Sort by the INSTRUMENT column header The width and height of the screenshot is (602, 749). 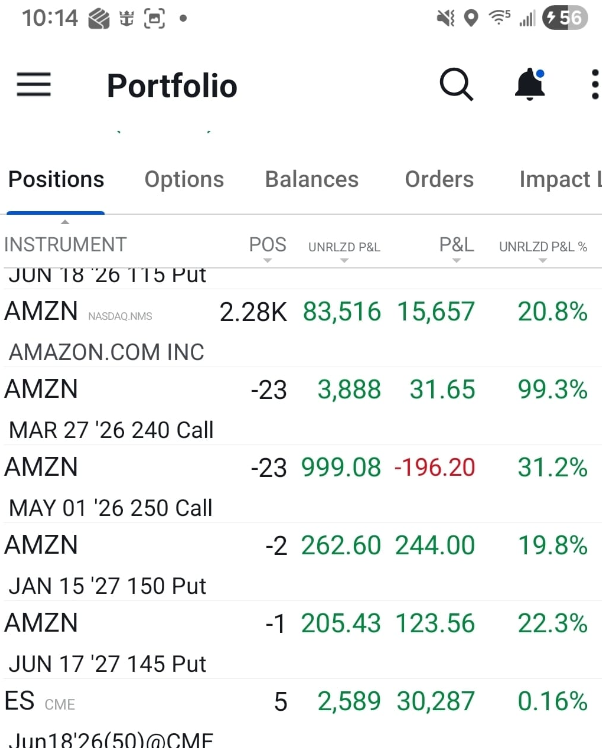65,245
